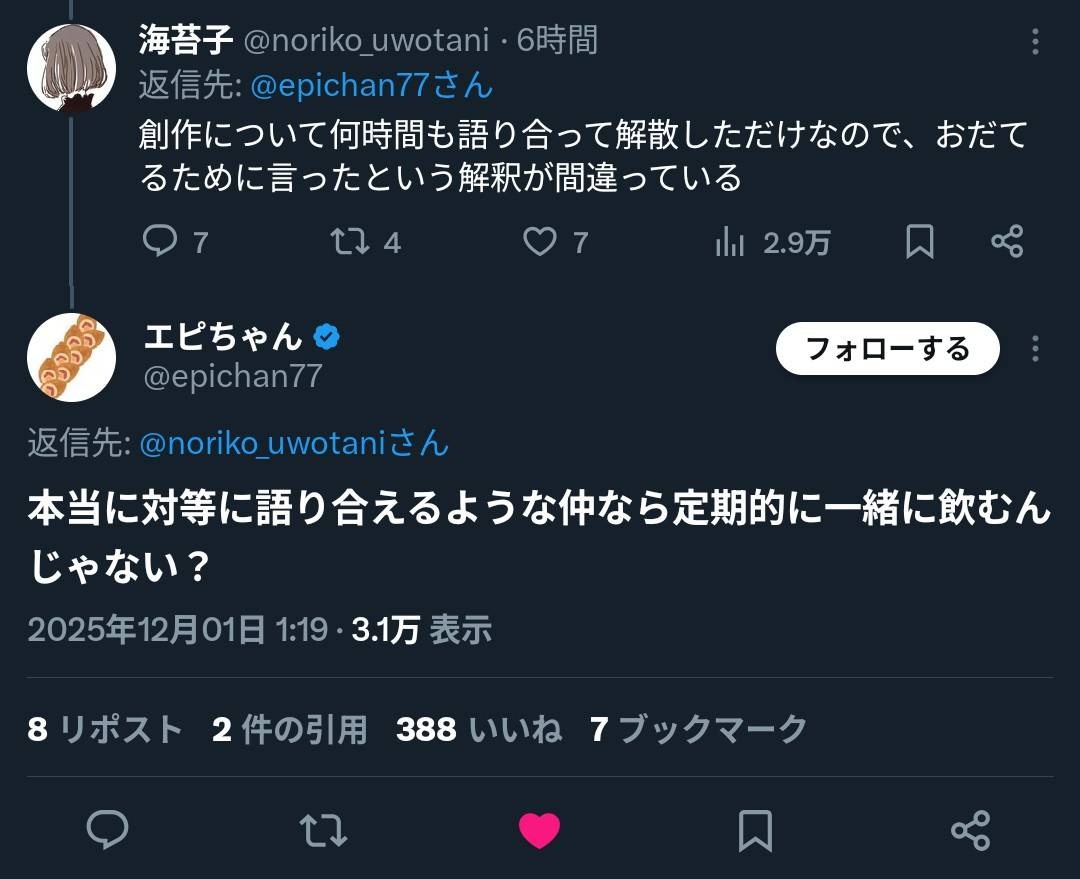Share エピちゃん's main tweet
Screen dimensions: 1080x879
[x=970, y=830]
